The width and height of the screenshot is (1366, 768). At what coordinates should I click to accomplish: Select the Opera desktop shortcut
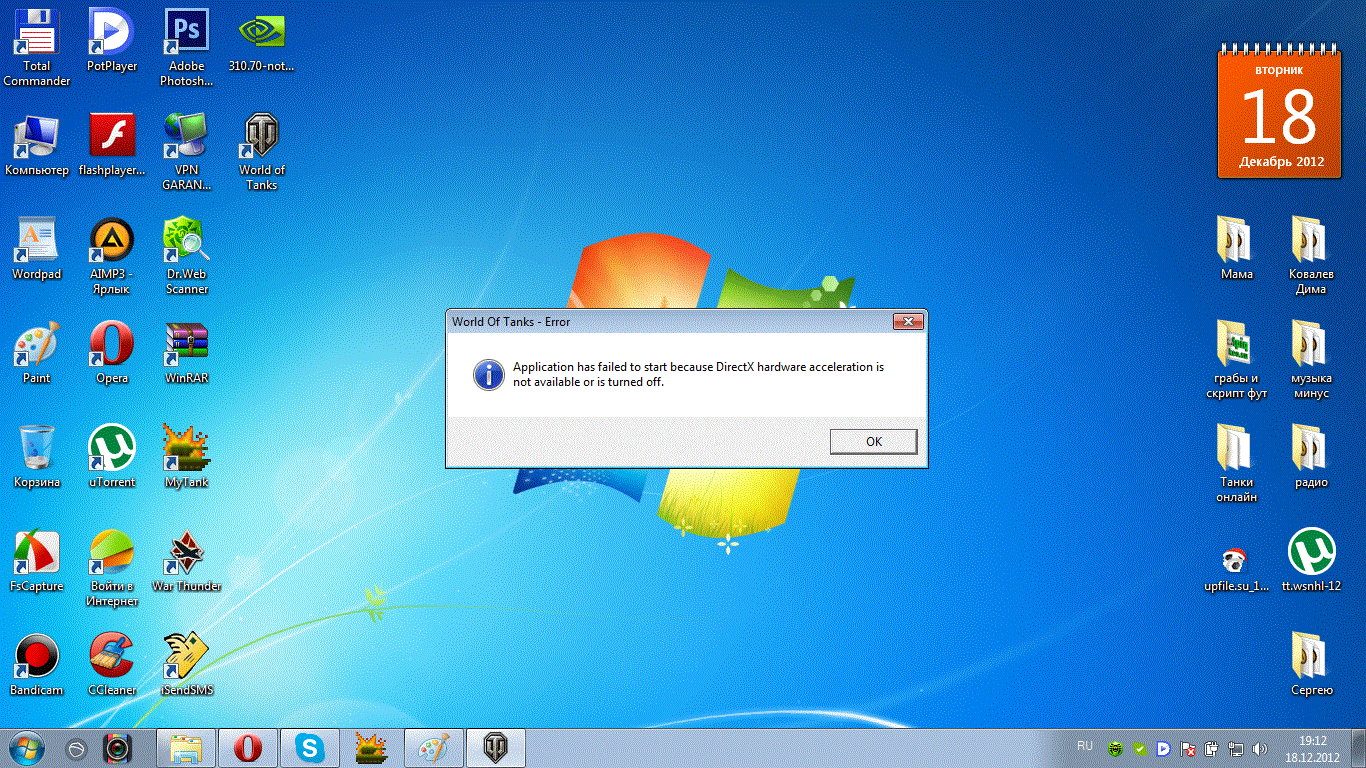[112, 352]
